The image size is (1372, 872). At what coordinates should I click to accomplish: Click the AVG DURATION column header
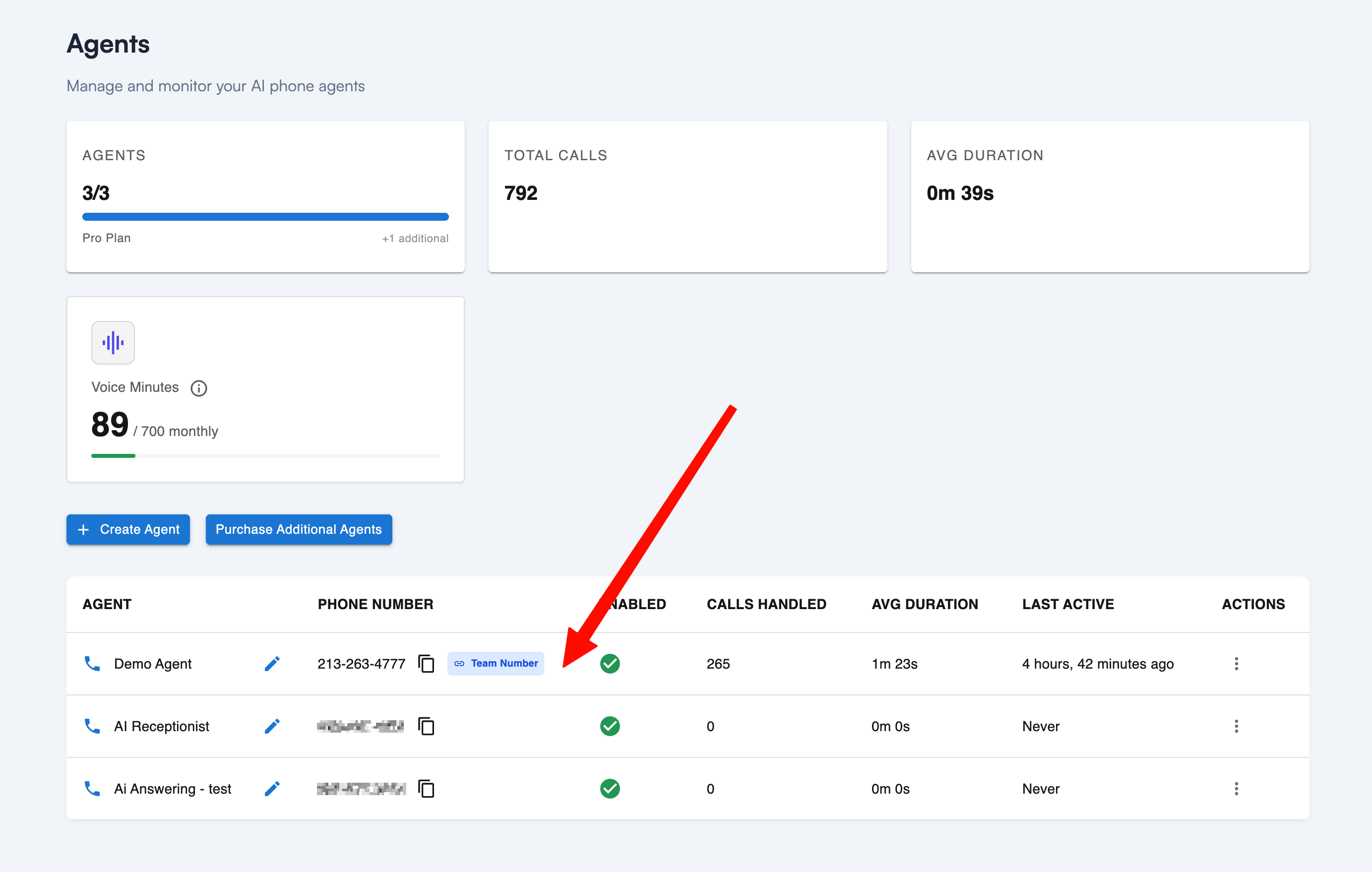pyautogui.click(x=925, y=604)
